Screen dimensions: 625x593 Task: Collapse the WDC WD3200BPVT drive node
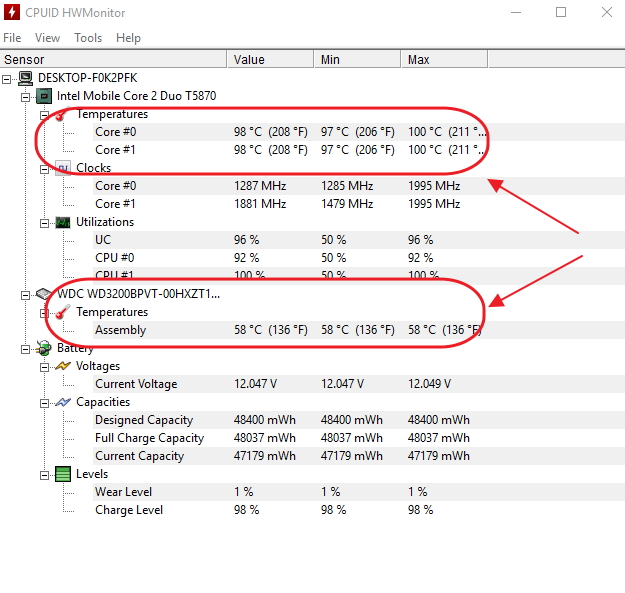click(26, 295)
